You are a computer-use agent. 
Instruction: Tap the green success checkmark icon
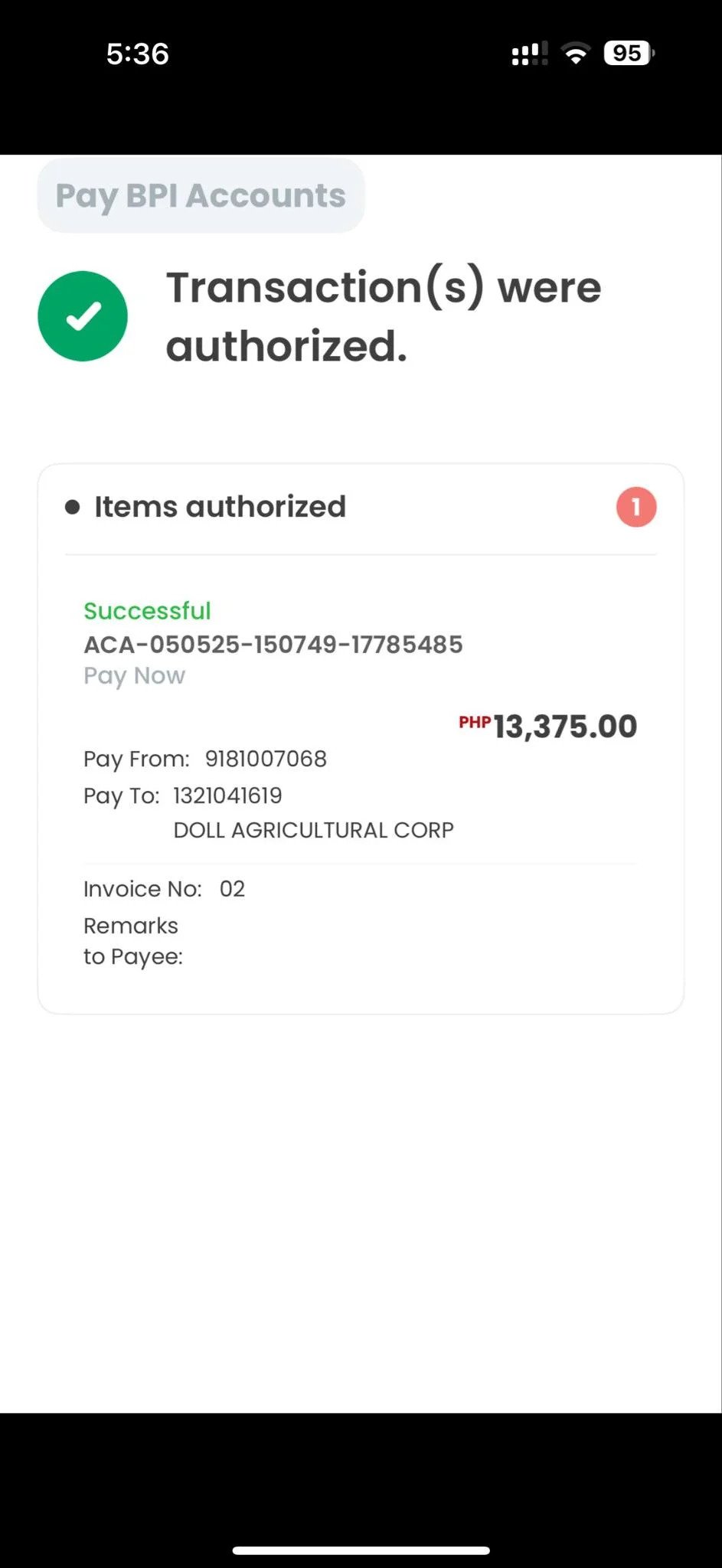coord(83,316)
